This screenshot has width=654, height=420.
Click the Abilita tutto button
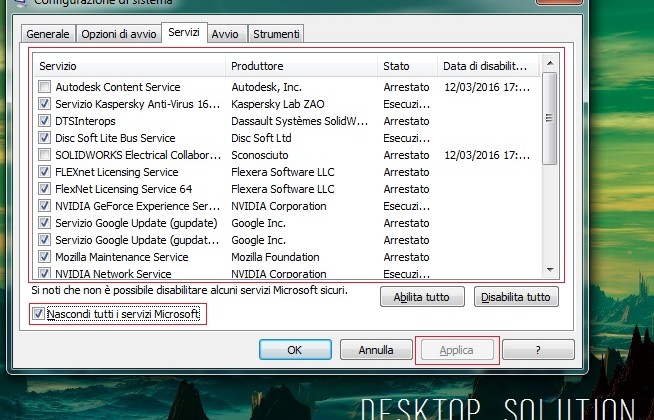(x=422, y=297)
